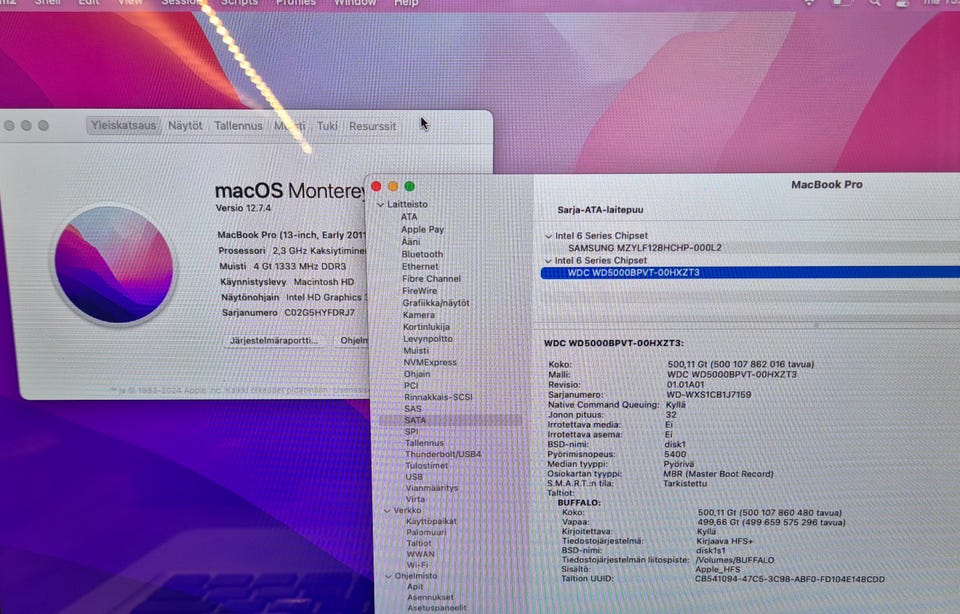Select NVMExpress in the sidebar
The image size is (960, 614).
click(x=430, y=362)
